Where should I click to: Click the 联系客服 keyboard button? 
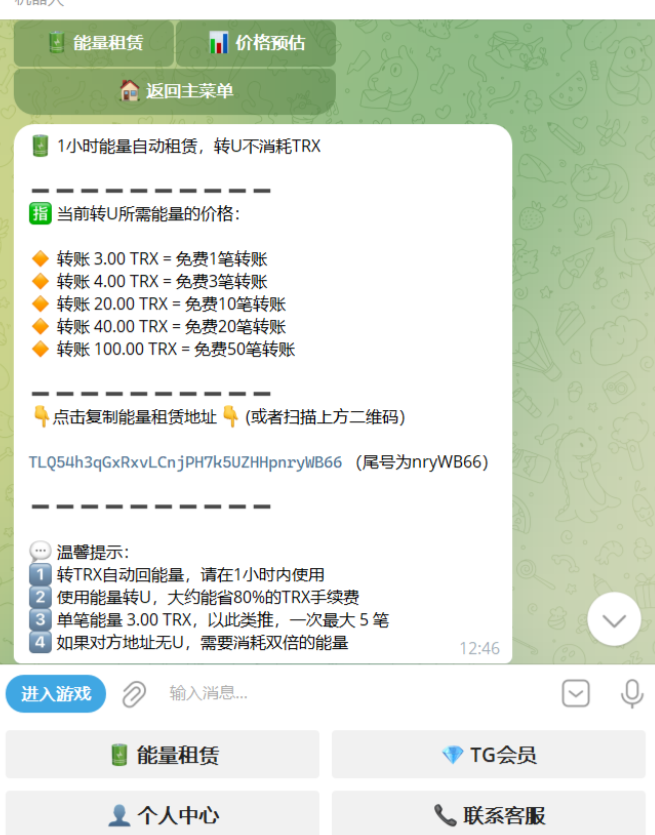coord(488,815)
